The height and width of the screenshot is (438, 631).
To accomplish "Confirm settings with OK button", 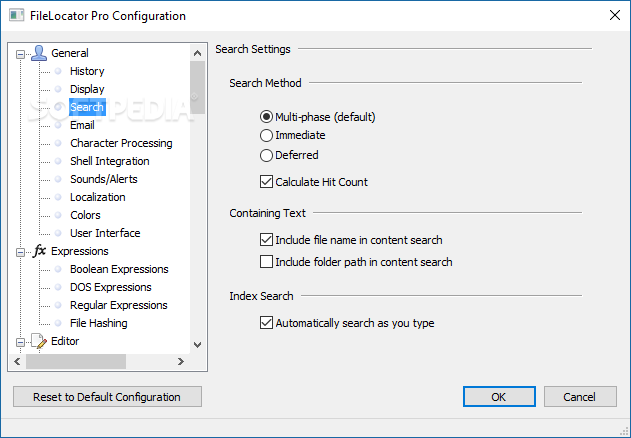I will pos(499,397).
